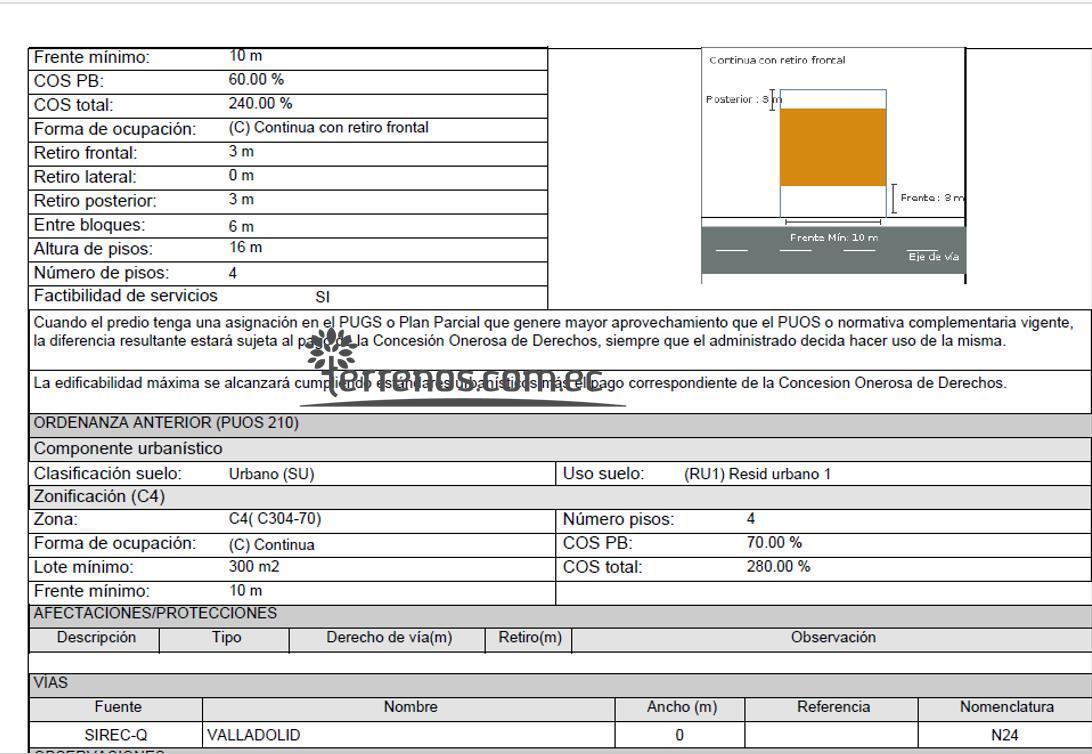Screen dimensions: 1092x754
Task: Click the orange building block in diagram
Action: point(833,147)
